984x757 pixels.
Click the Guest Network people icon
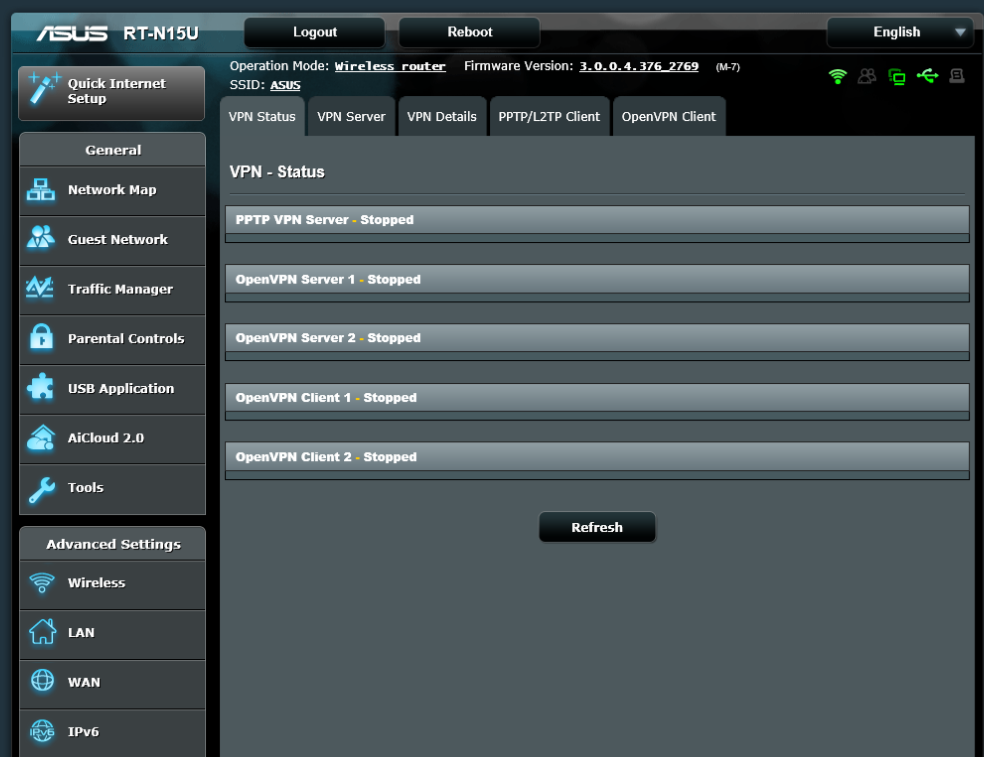41,237
